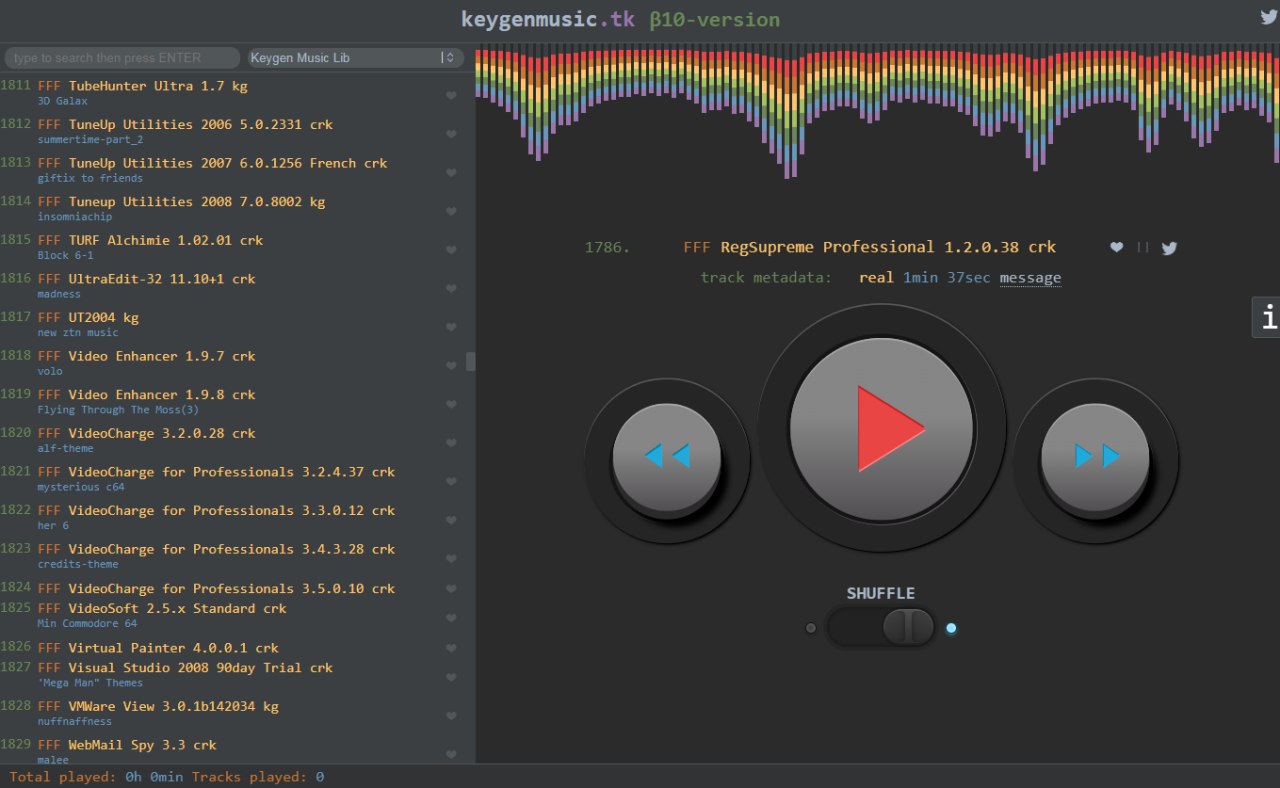Heart TuneUp Utilities 2007 French crk
The height and width of the screenshot is (788, 1280).
tap(451, 172)
